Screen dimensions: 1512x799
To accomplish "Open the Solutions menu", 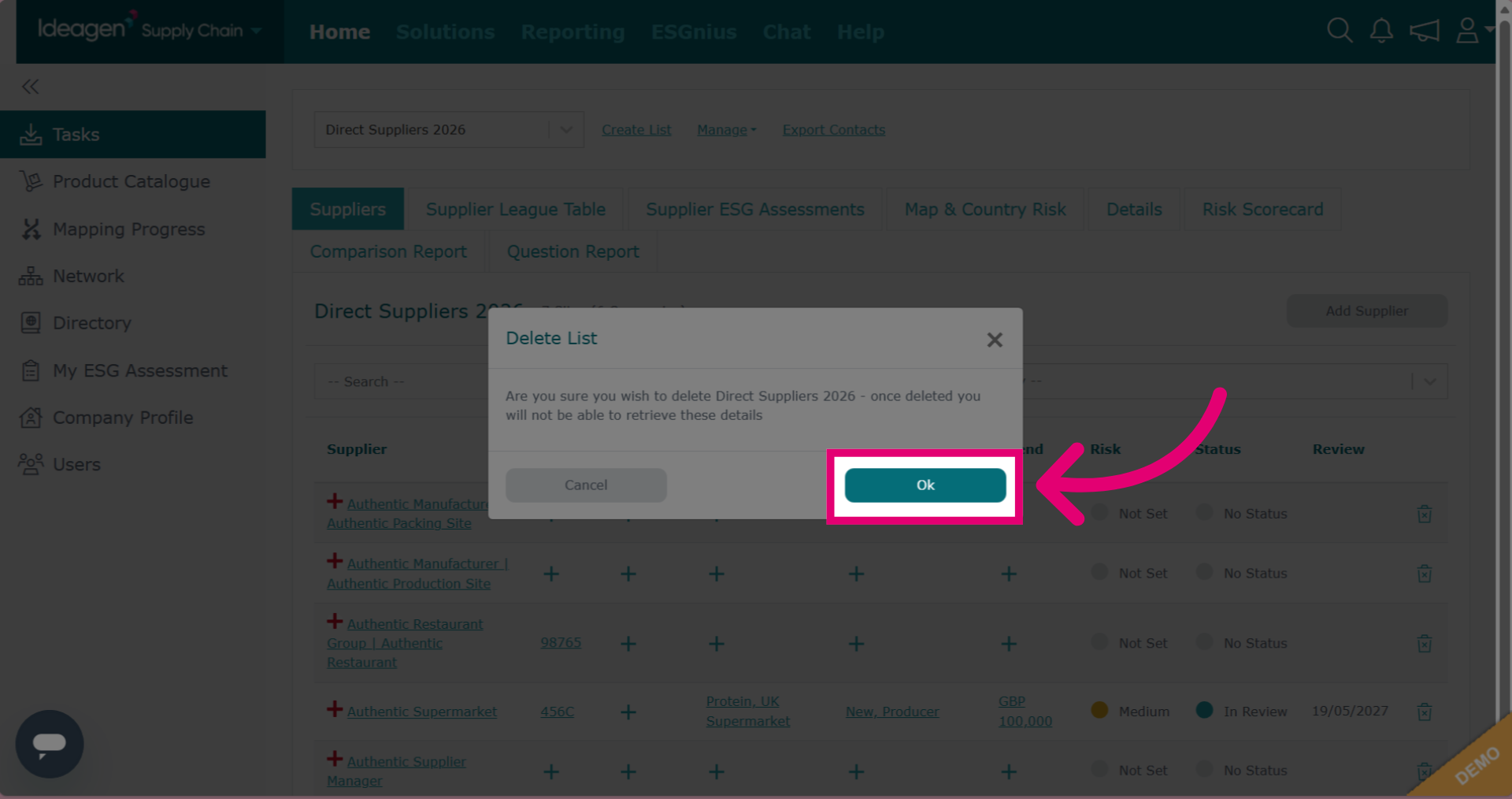I will coord(445,32).
